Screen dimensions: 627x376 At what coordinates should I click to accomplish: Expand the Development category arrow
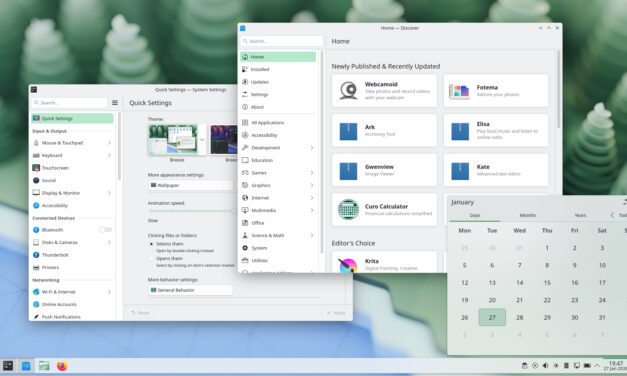[312, 148]
